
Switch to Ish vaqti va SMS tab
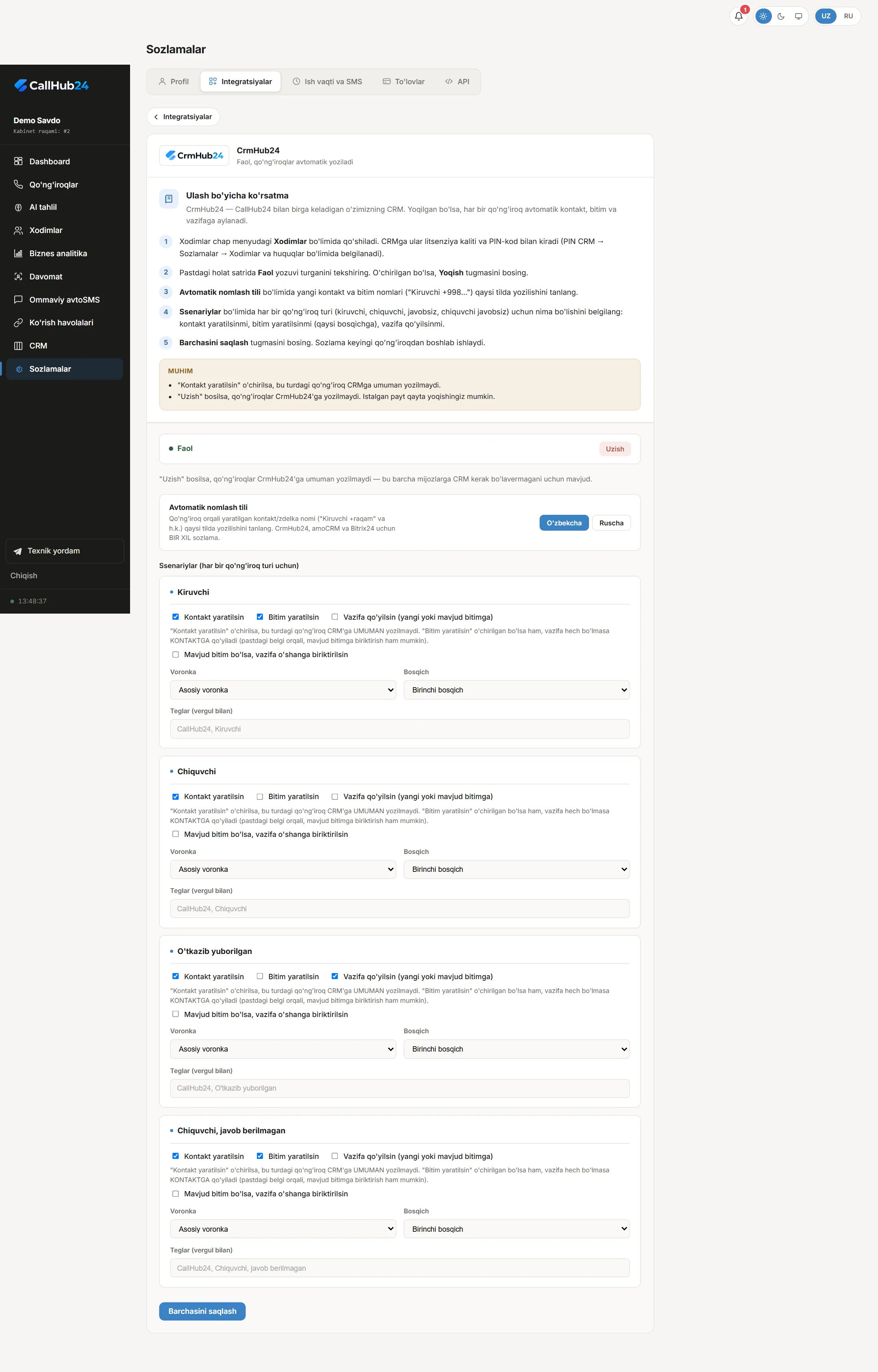pos(327,82)
